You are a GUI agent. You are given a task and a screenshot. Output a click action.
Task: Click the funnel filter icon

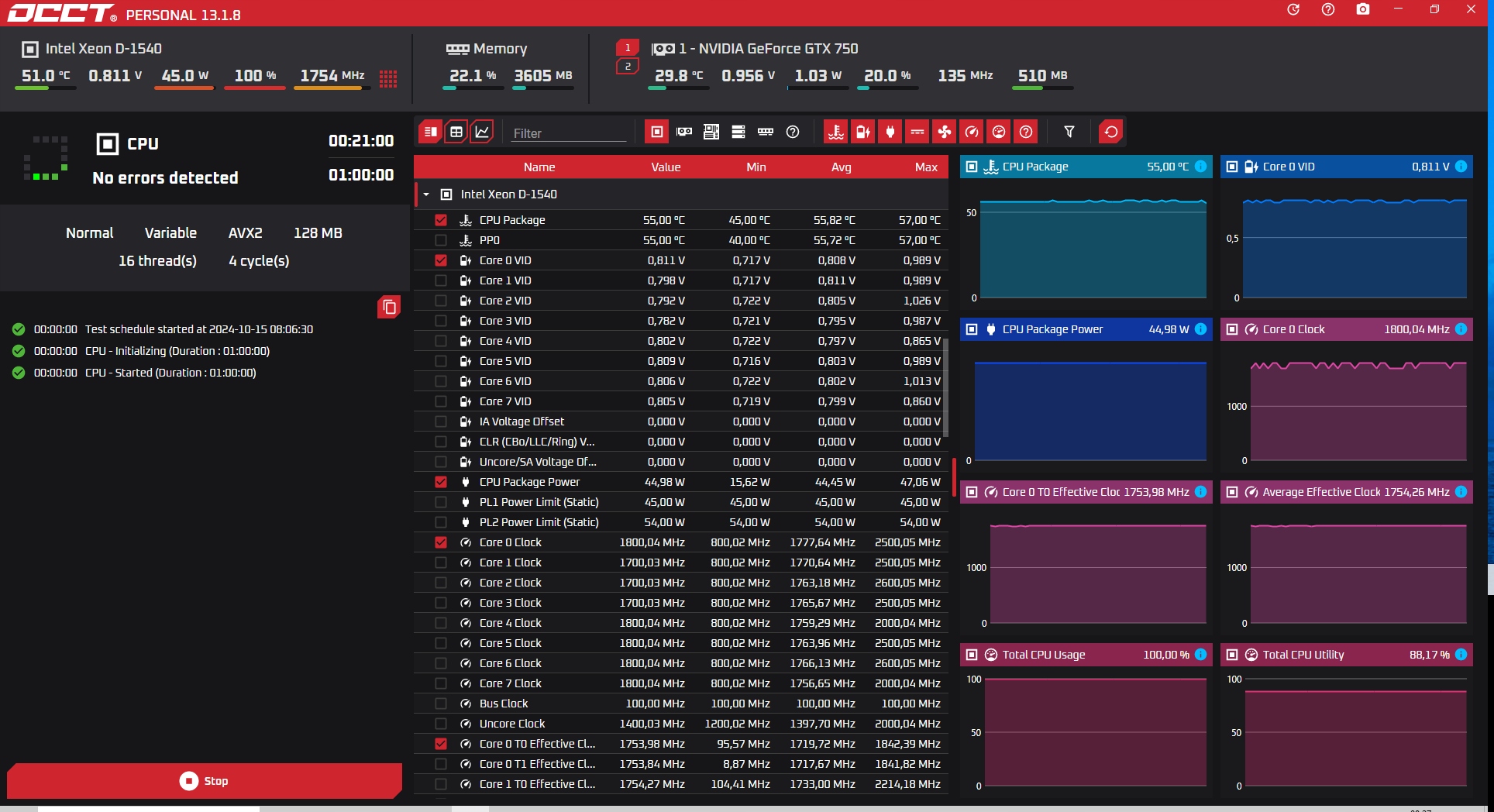pyautogui.click(x=1069, y=132)
